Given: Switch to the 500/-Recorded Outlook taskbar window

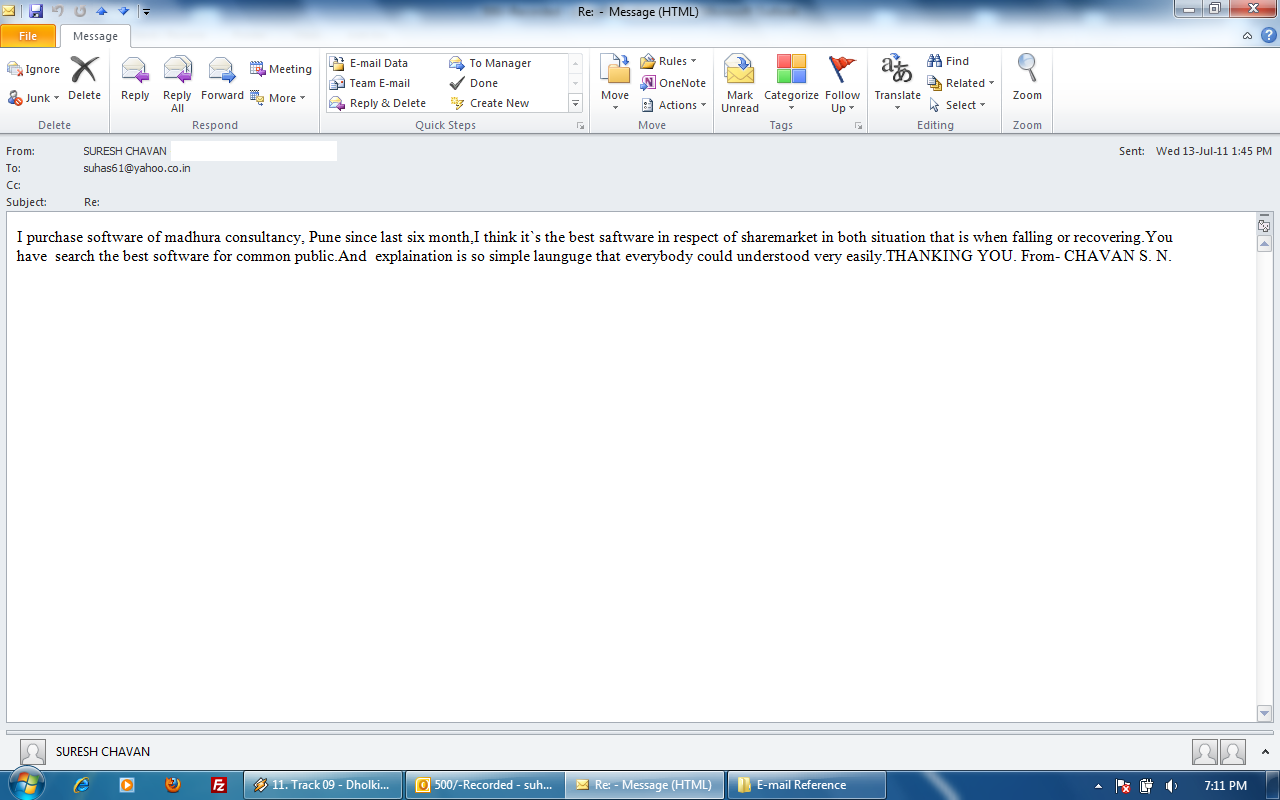Looking at the screenshot, I should [x=484, y=785].
